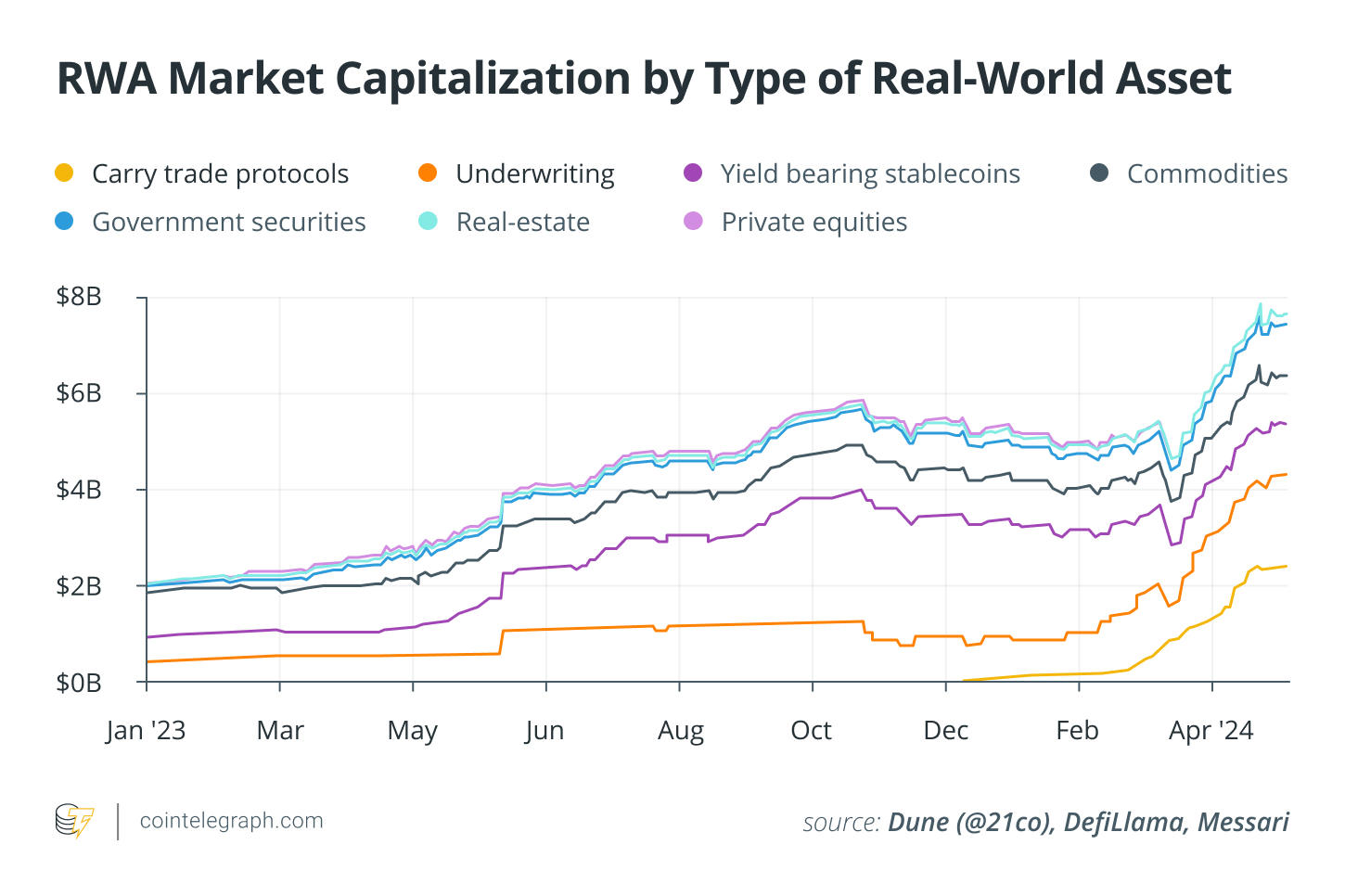Click the $4B y-axis label
This screenshot has width=1345, height=896.
click(x=79, y=490)
